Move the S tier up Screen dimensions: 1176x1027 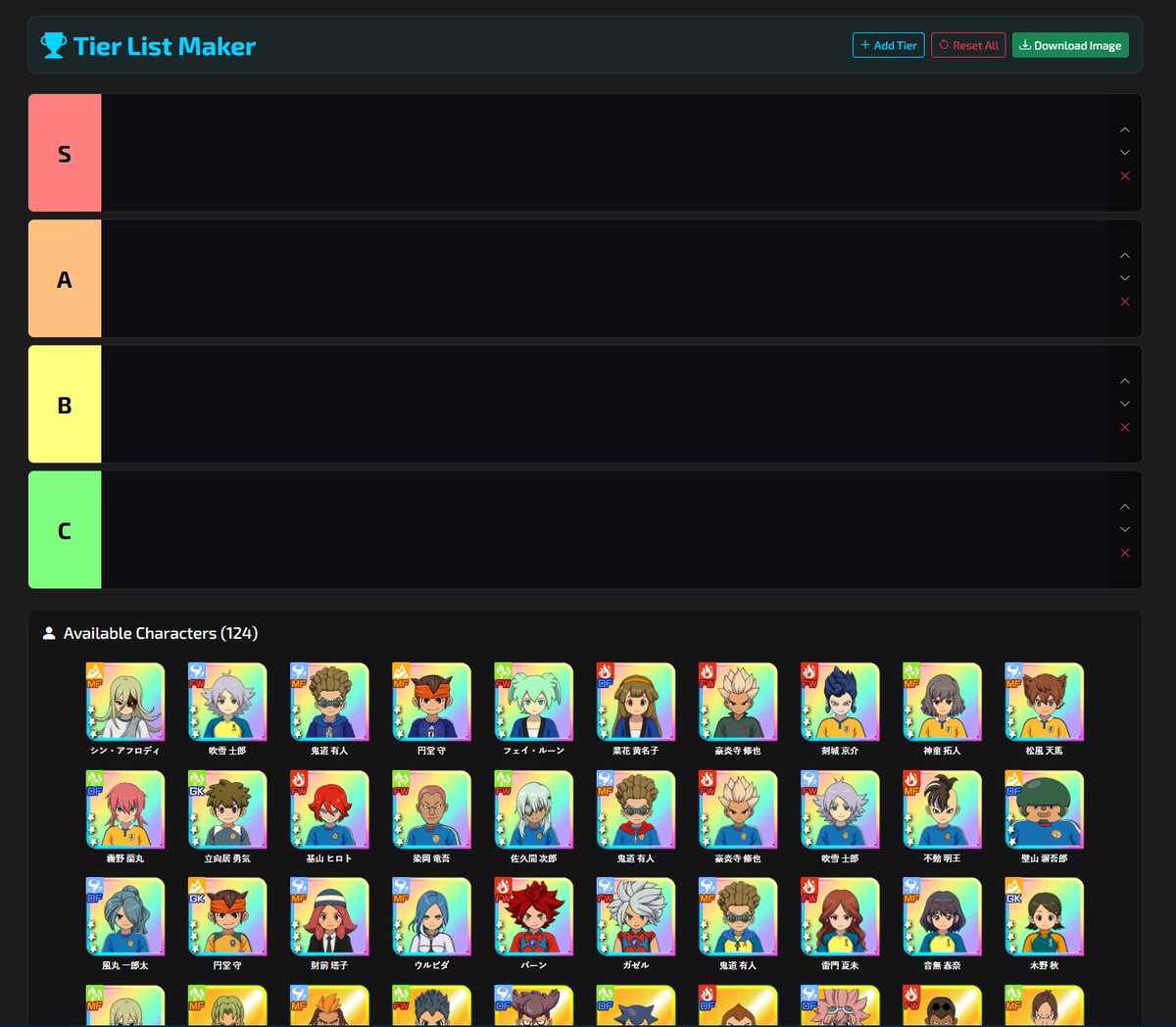(x=1125, y=129)
